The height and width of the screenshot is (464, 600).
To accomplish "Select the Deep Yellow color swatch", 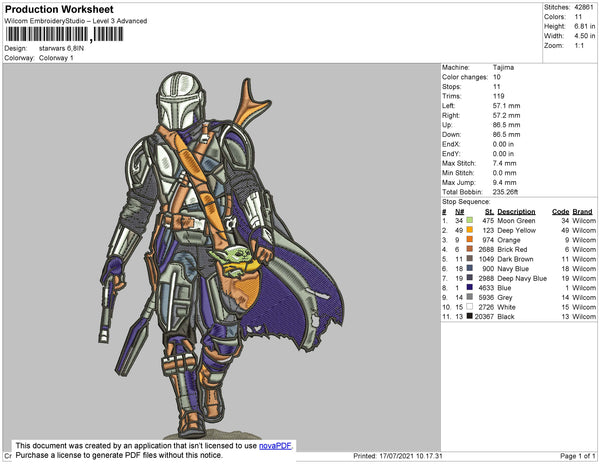I will click(469, 230).
